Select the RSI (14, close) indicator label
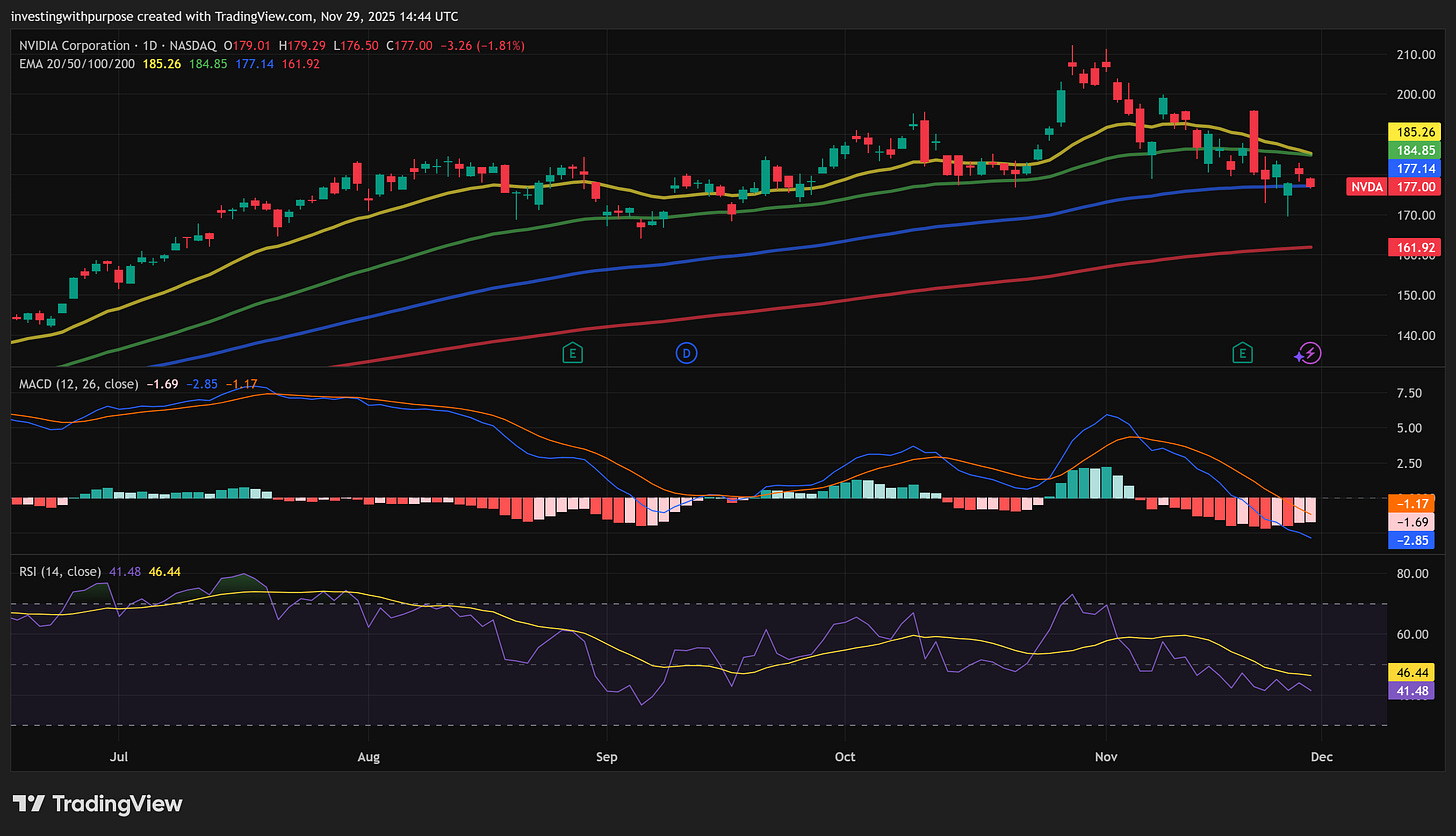Image resolution: width=1456 pixels, height=836 pixels. 60,571
